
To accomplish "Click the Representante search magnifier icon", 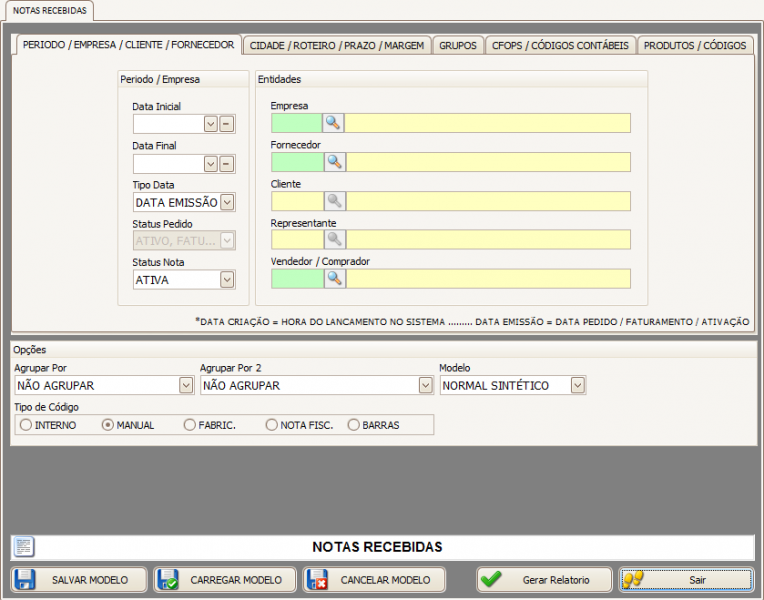I will [x=333, y=240].
